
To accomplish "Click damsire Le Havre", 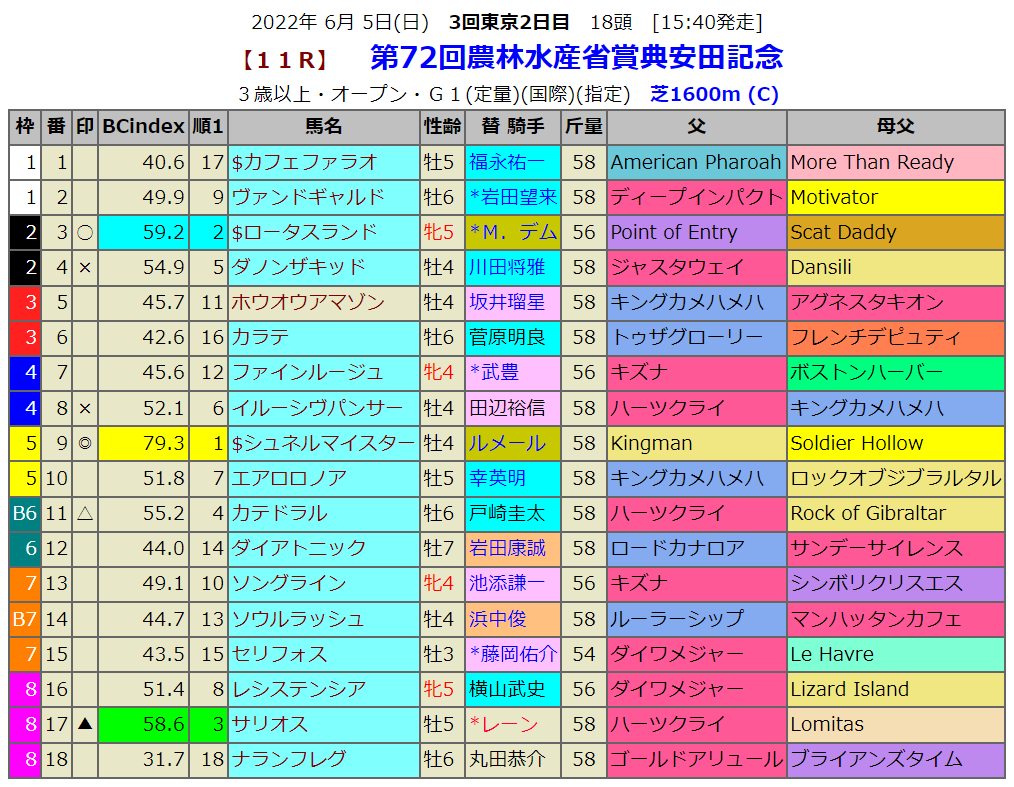I will [x=832, y=654].
